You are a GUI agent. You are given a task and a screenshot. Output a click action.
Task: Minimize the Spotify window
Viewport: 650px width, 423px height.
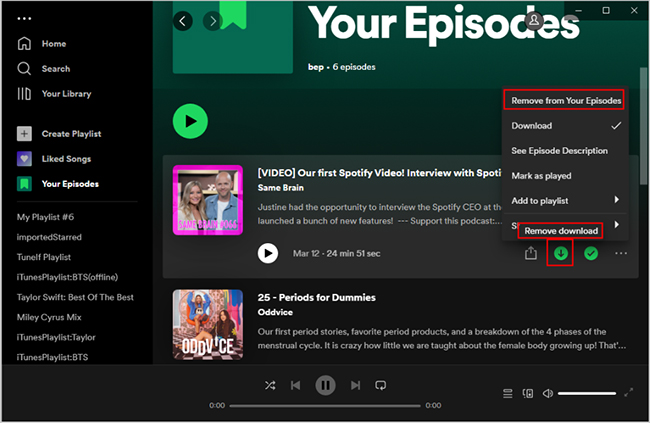579,10
